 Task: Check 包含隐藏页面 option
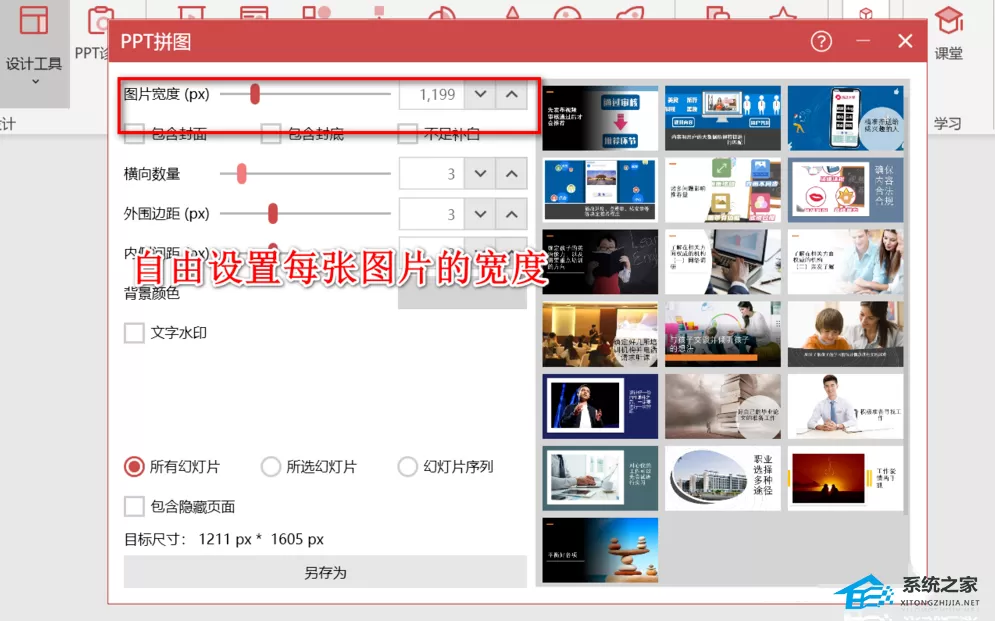pos(134,506)
